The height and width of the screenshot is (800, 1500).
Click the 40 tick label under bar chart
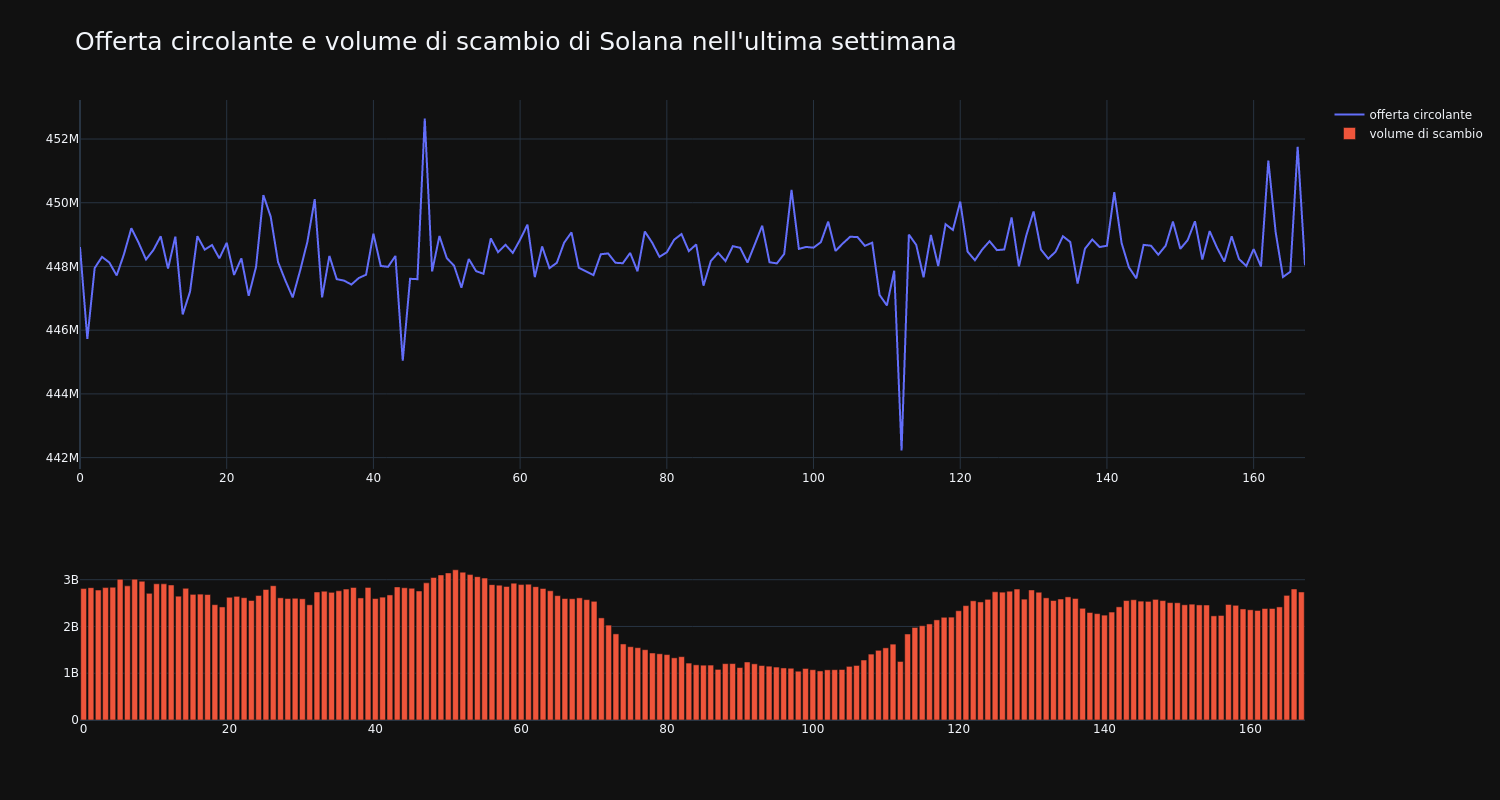point(375,730)
